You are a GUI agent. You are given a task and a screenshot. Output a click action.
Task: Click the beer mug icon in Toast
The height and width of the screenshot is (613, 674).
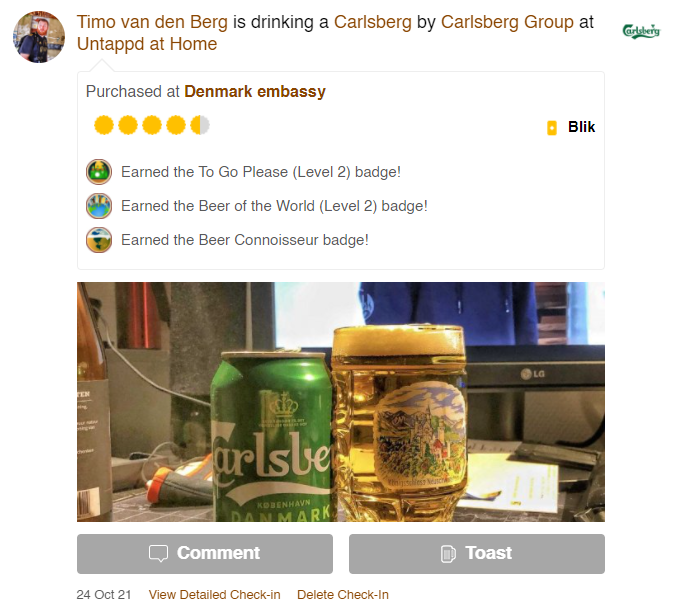[448, 554]
